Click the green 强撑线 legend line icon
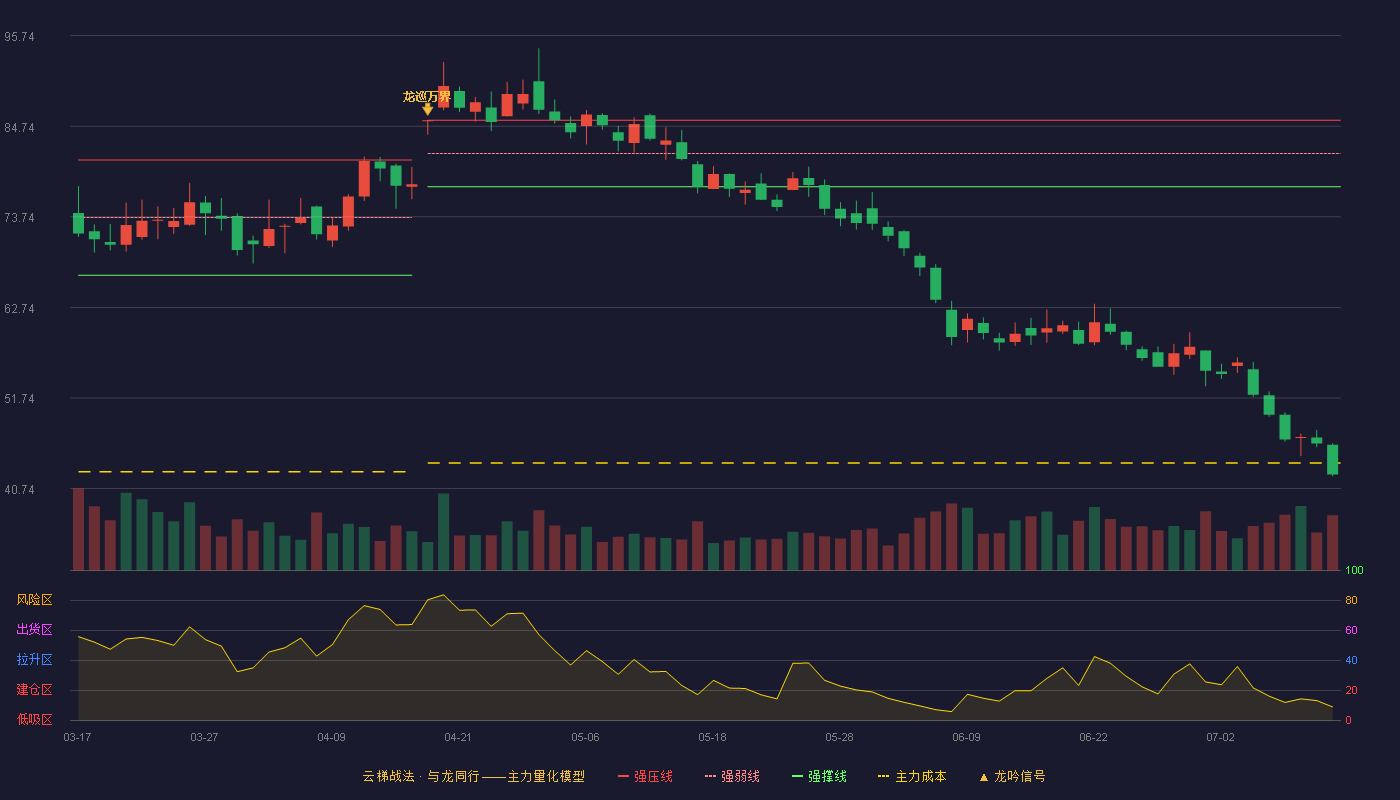The width and height of the screenshot is (1400, 800). [798, 776]
